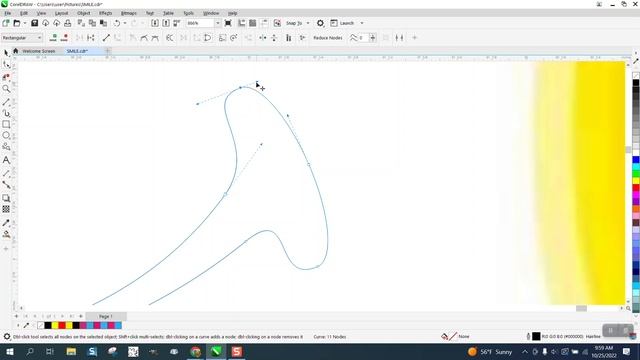The width and height of the screenshot is (640, 360).
Task: Toggle Show Rulers button
Action: click(242, 23)
